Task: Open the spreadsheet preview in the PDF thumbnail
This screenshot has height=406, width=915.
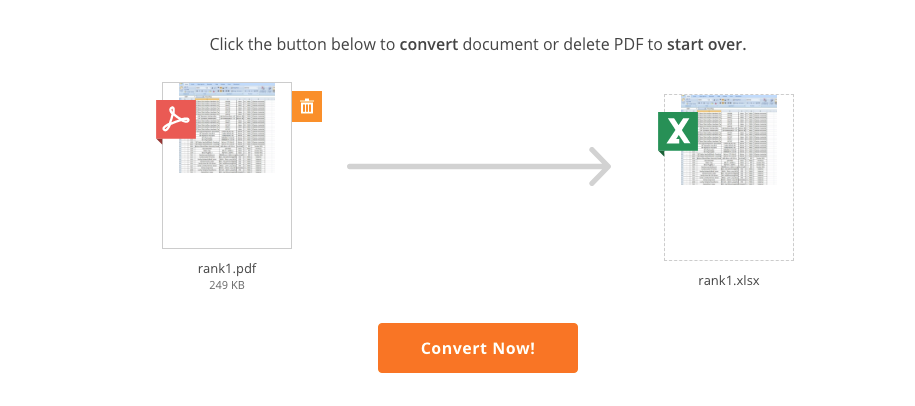Action: point(227,128)
